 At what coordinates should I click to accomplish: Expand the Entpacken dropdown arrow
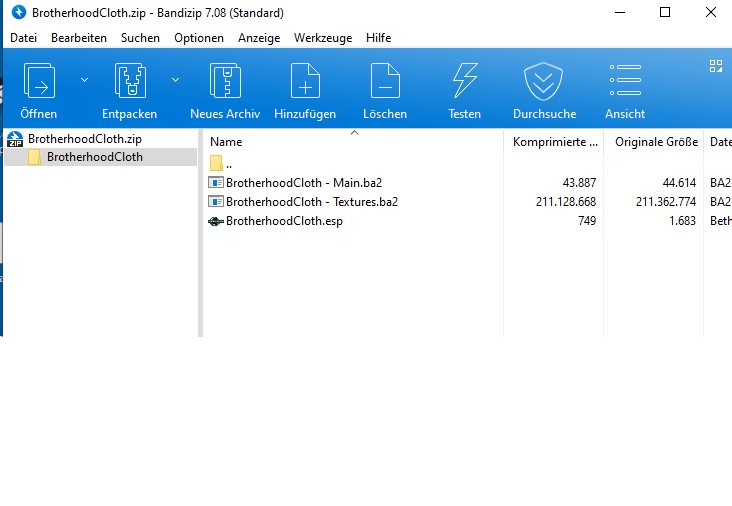[176, 79]
